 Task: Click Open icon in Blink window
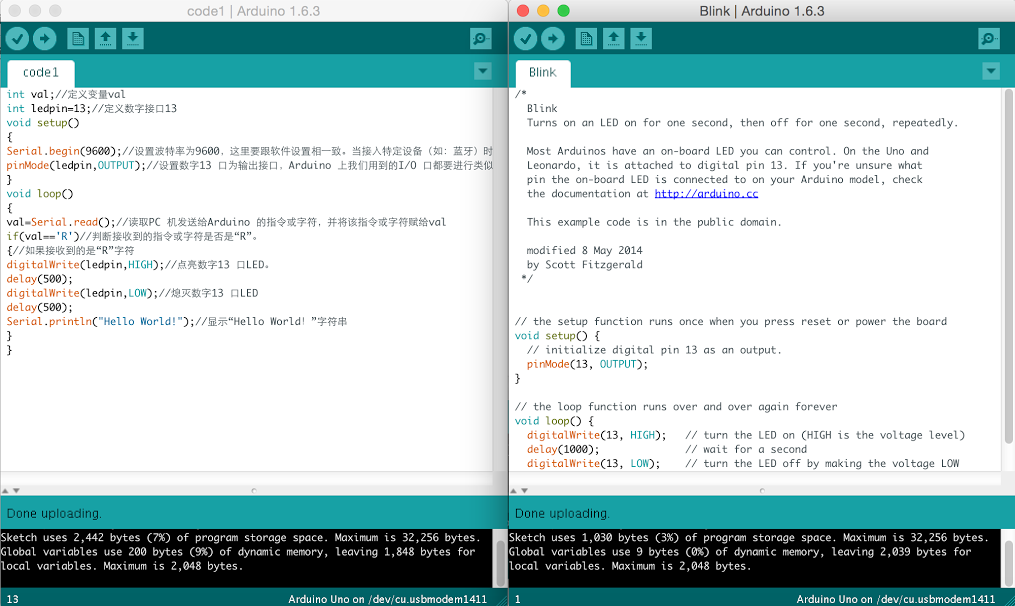click(x=614, y=39)
